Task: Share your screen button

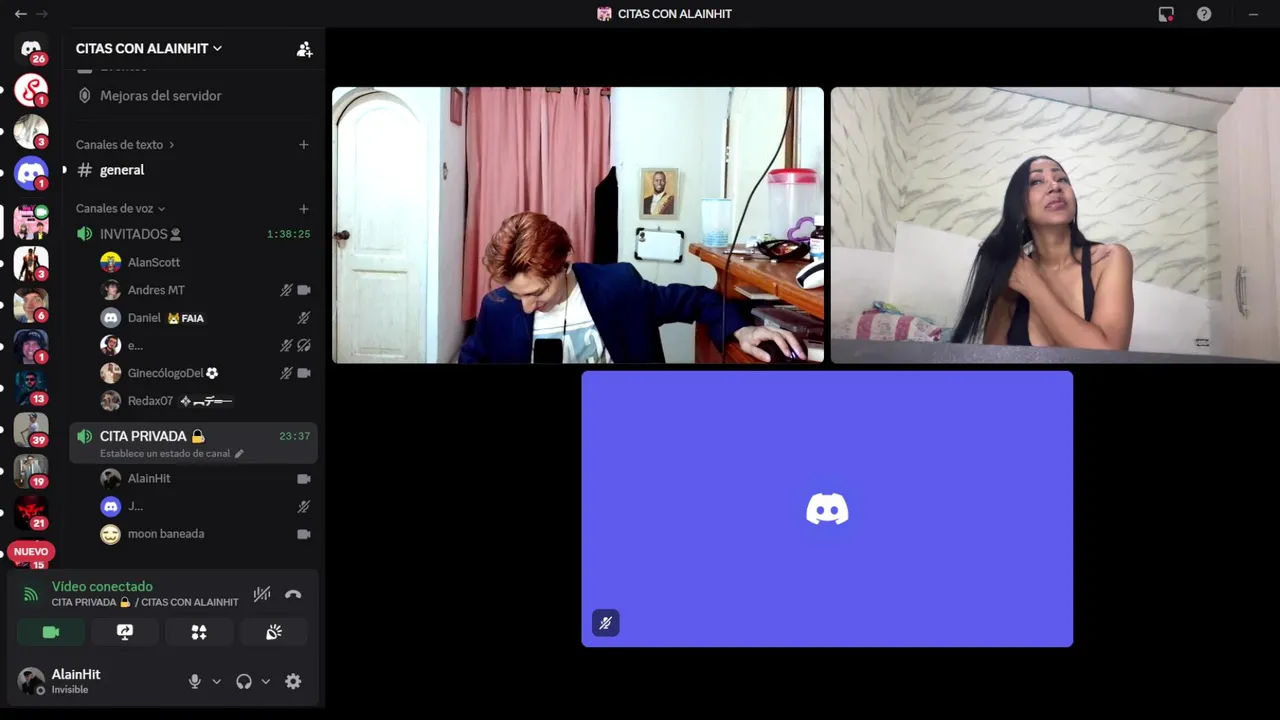Action: click(125, 632)
